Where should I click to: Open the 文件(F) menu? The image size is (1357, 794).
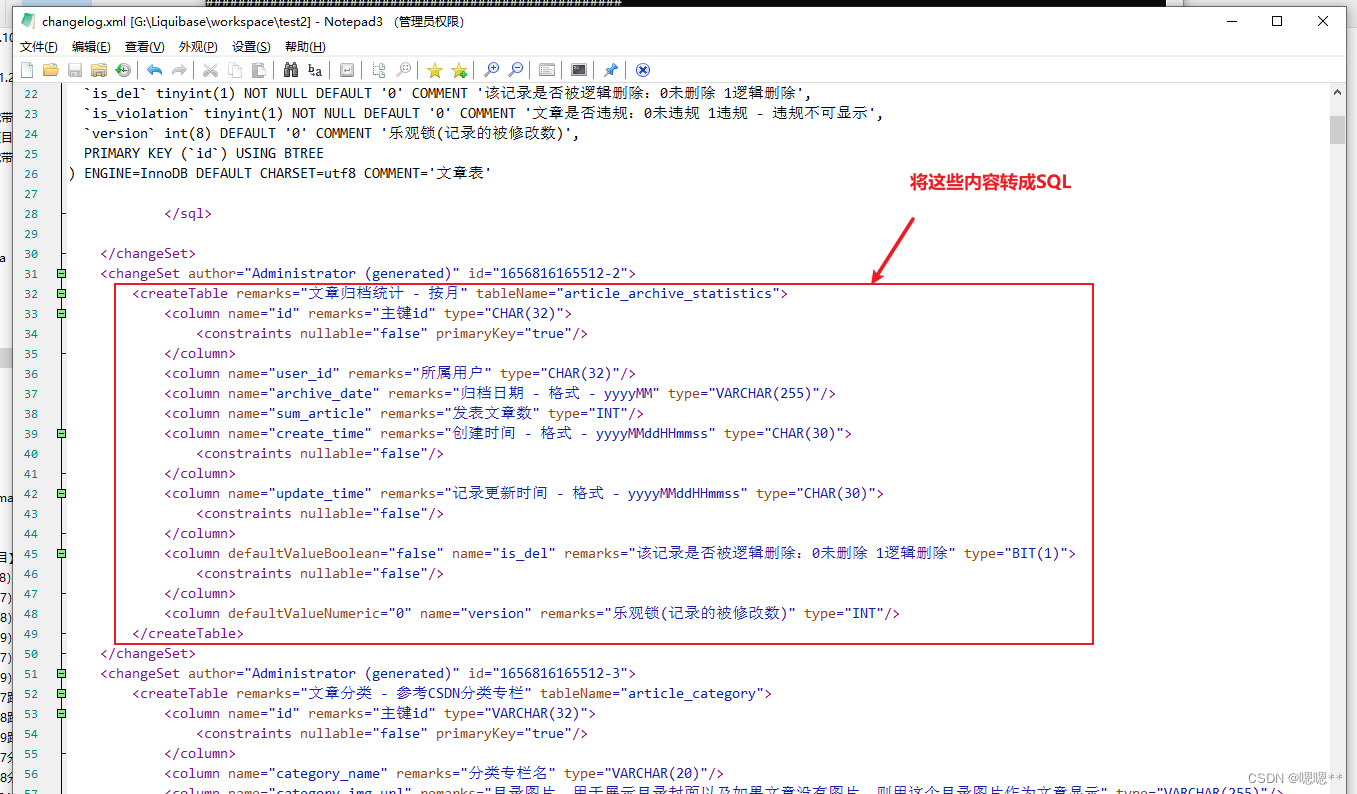[39, 47]
